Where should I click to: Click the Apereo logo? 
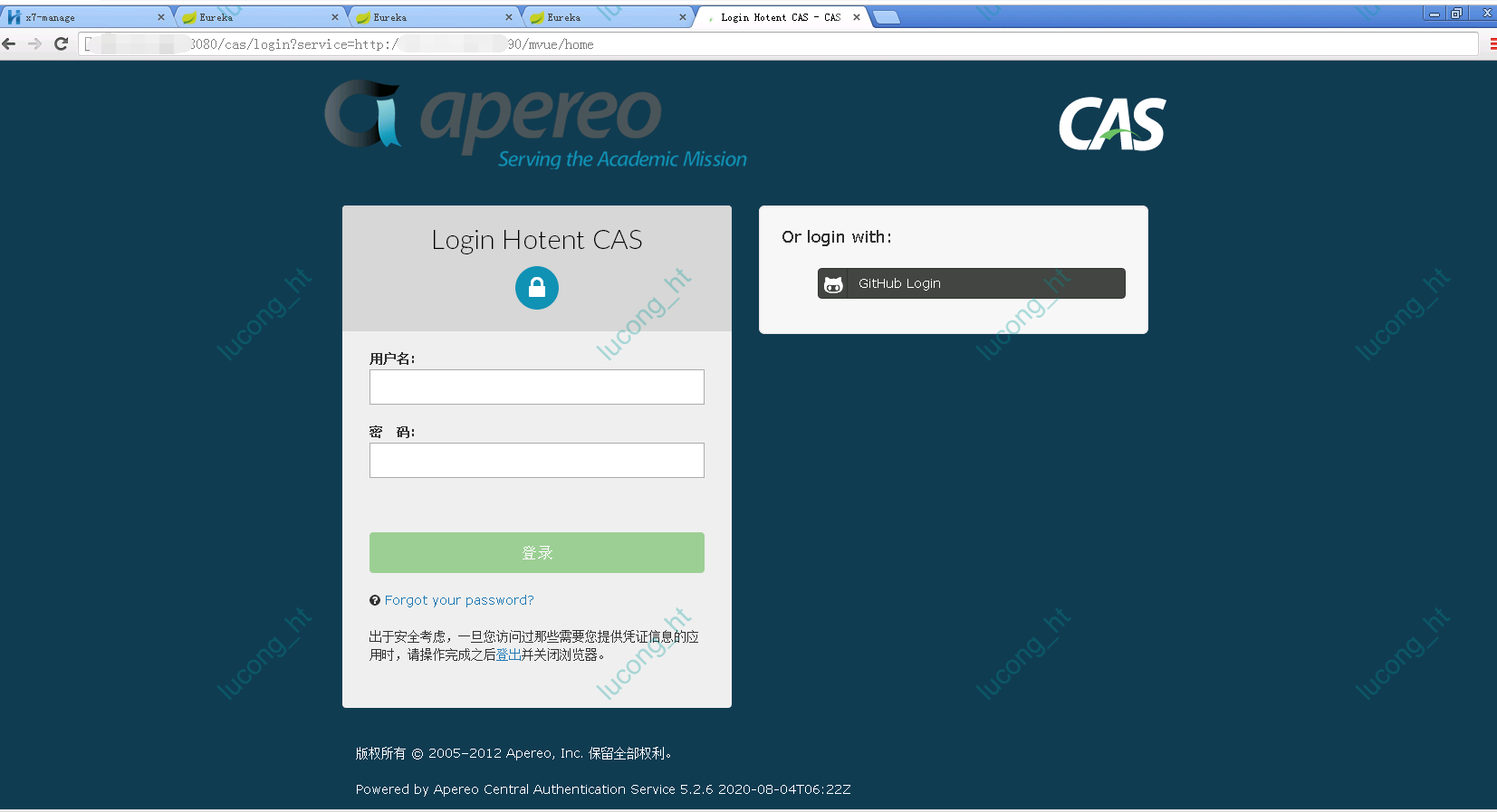536,124
